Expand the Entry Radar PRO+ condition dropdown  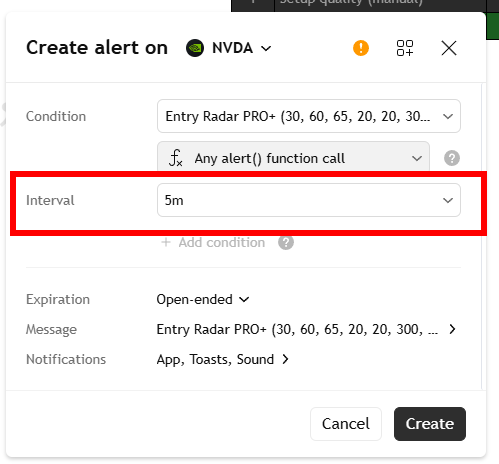click(309, 116)
